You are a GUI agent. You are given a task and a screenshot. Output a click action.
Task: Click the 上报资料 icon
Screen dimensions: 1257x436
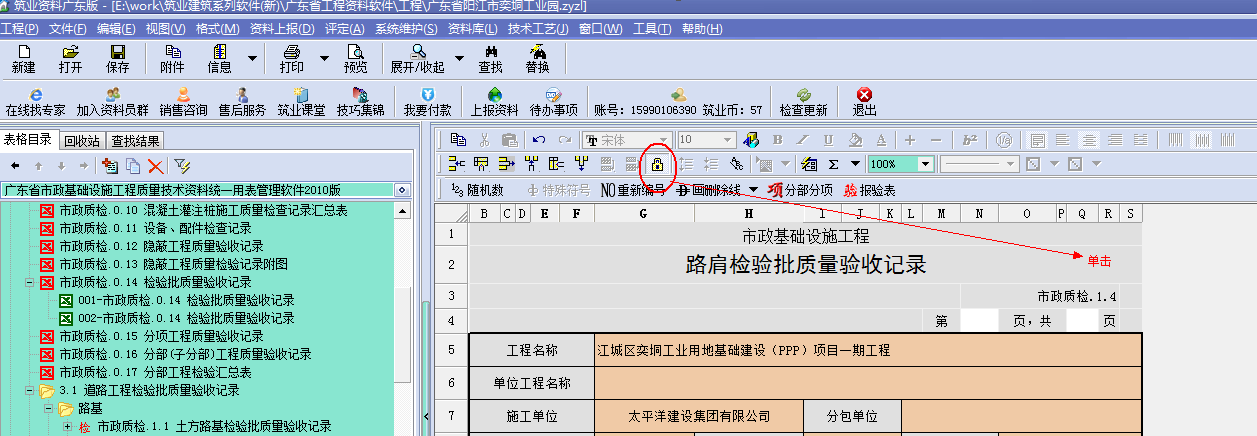pos(494,102)
